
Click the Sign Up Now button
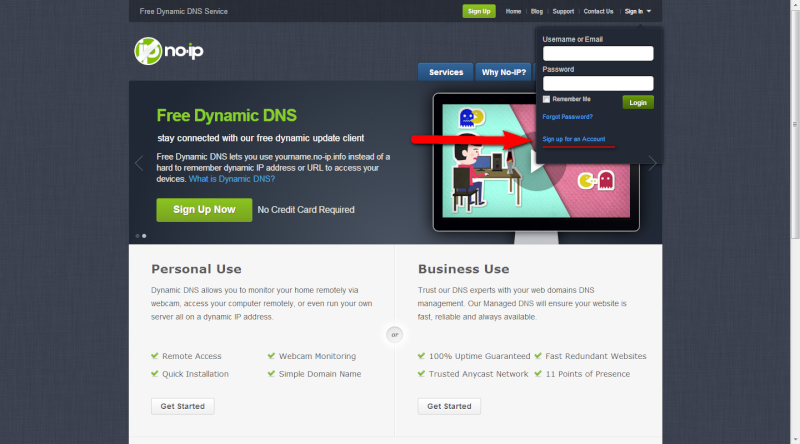pyautogui.click(x=204, y=210)
